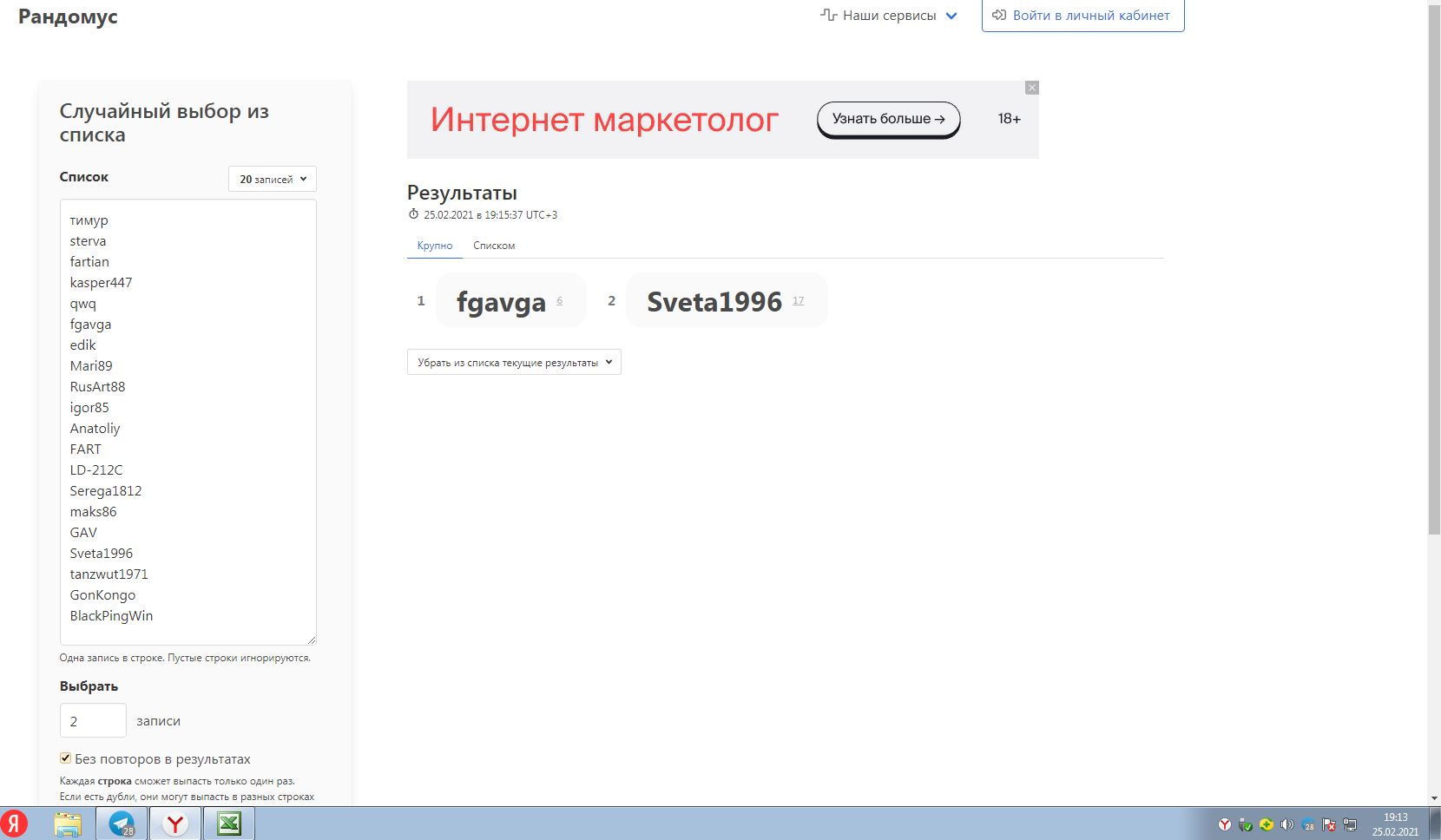Open Telegram from the taskbar
The width and height of the screenshot is (1441, 840).
click(x=122, y=824)
